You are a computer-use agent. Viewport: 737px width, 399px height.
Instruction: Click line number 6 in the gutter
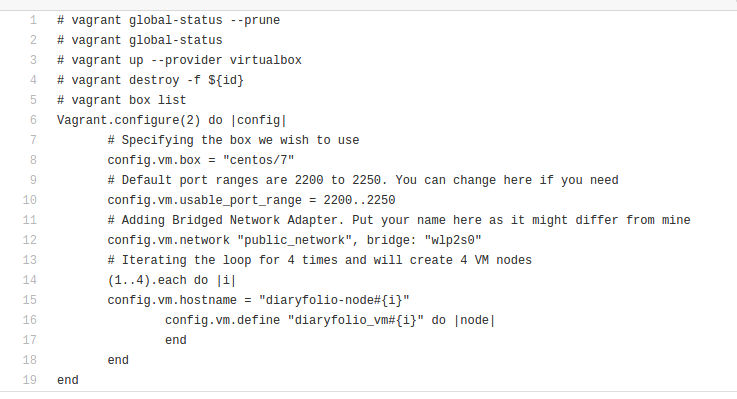[x=33, y=120]
